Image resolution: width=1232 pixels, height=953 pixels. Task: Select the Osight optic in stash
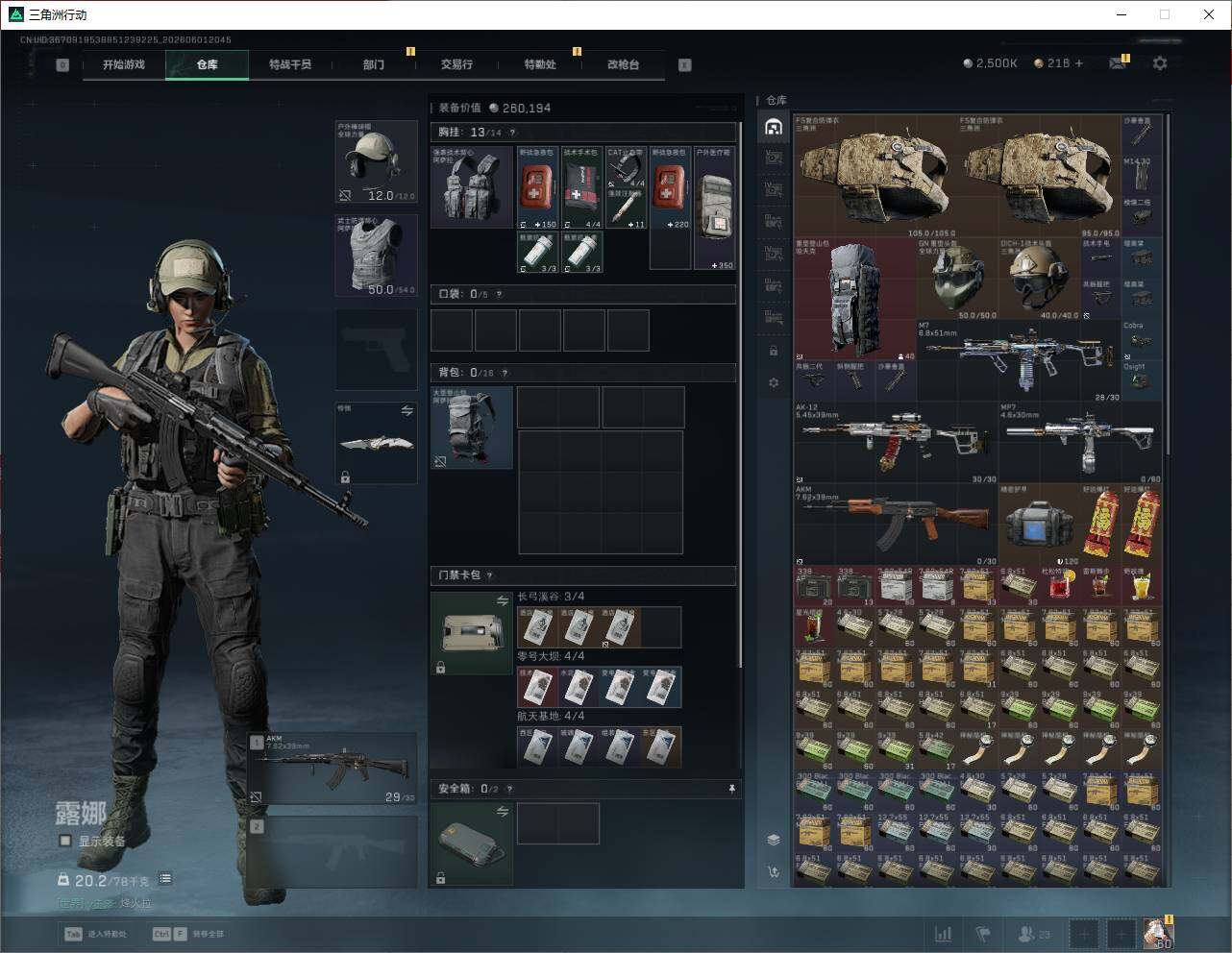[x=1142, y=381]
